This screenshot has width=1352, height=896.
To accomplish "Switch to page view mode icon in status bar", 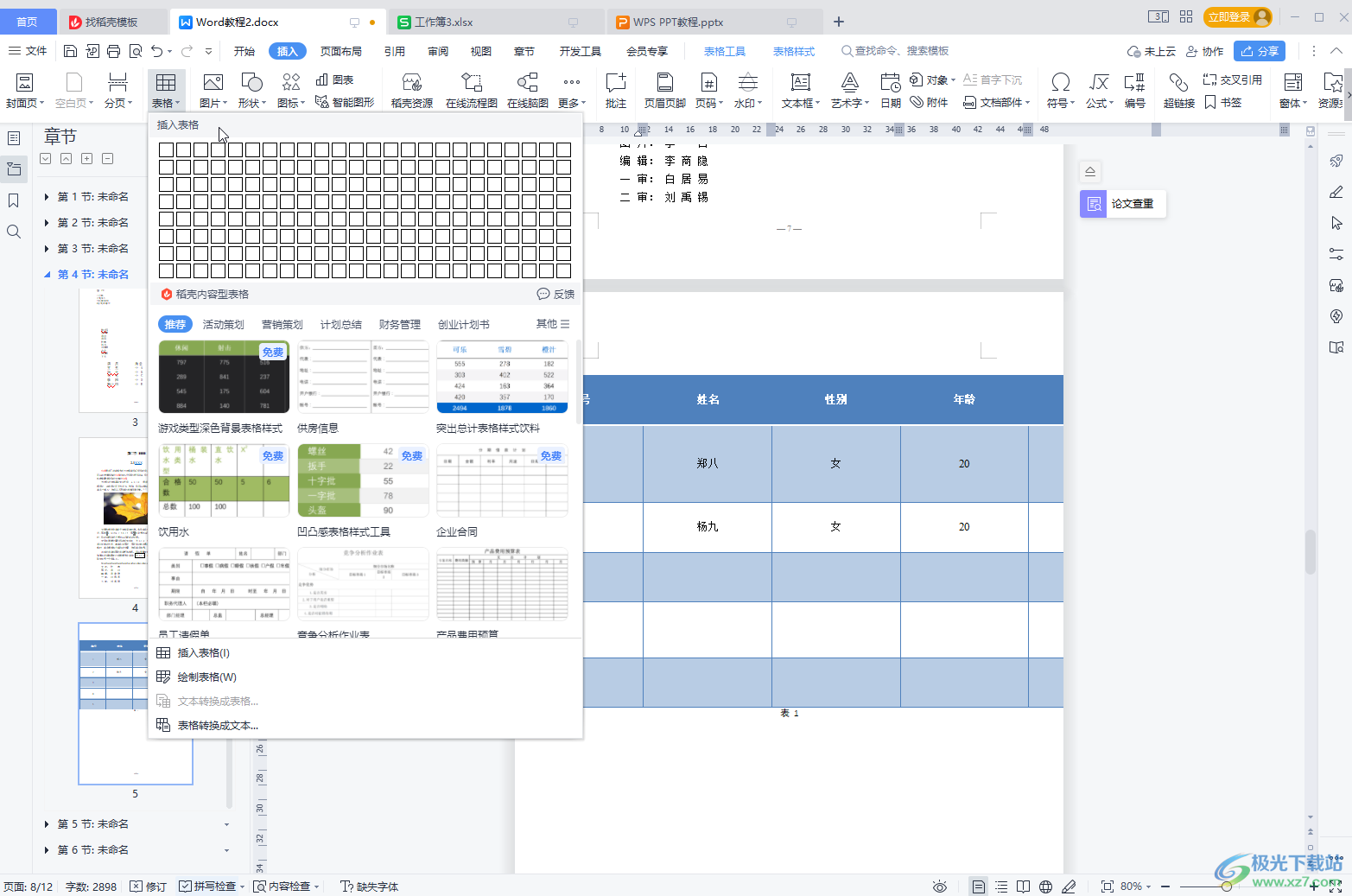I will 978,886.
